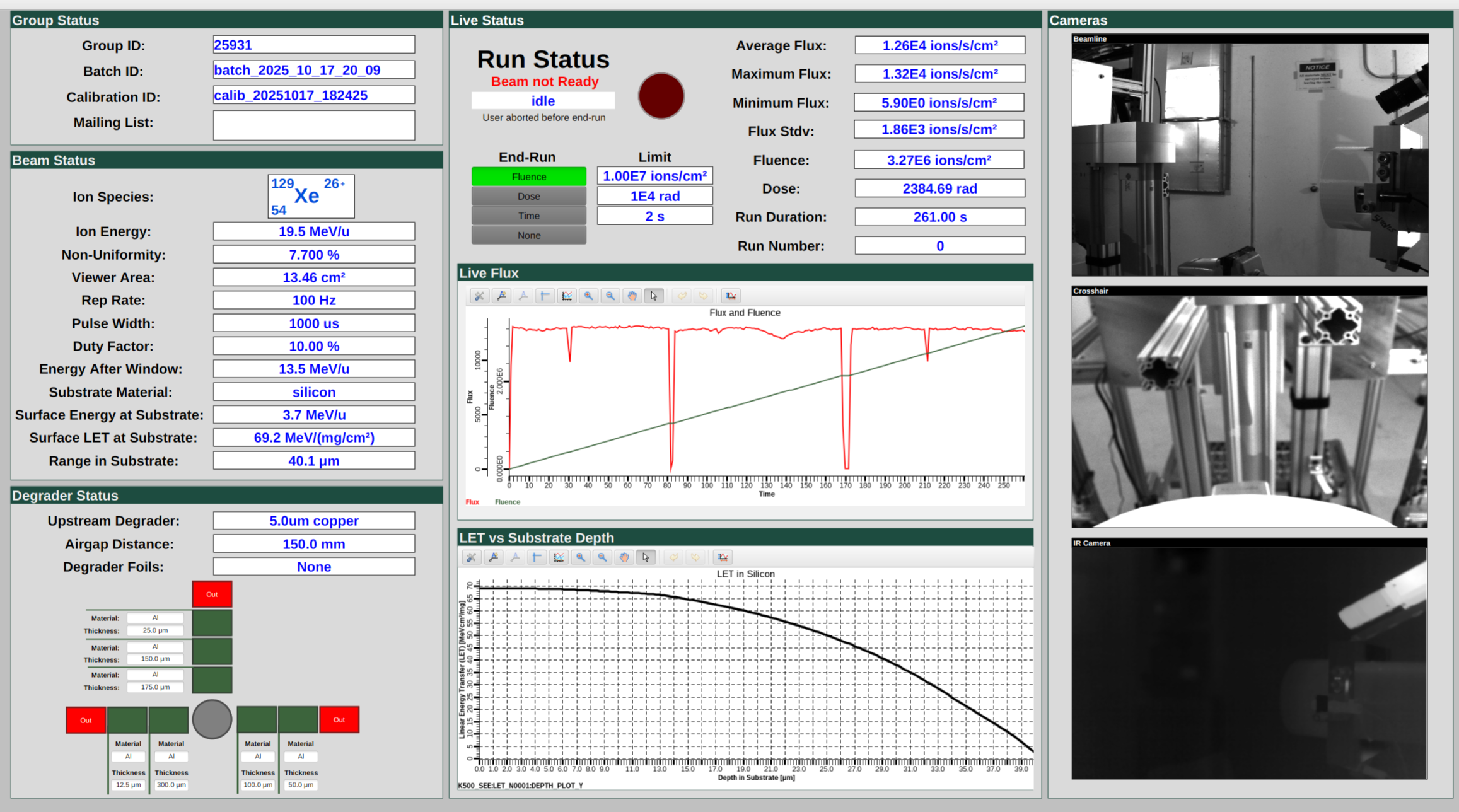Click the redo arrow on LET plot toolbar

click(695, 557)
